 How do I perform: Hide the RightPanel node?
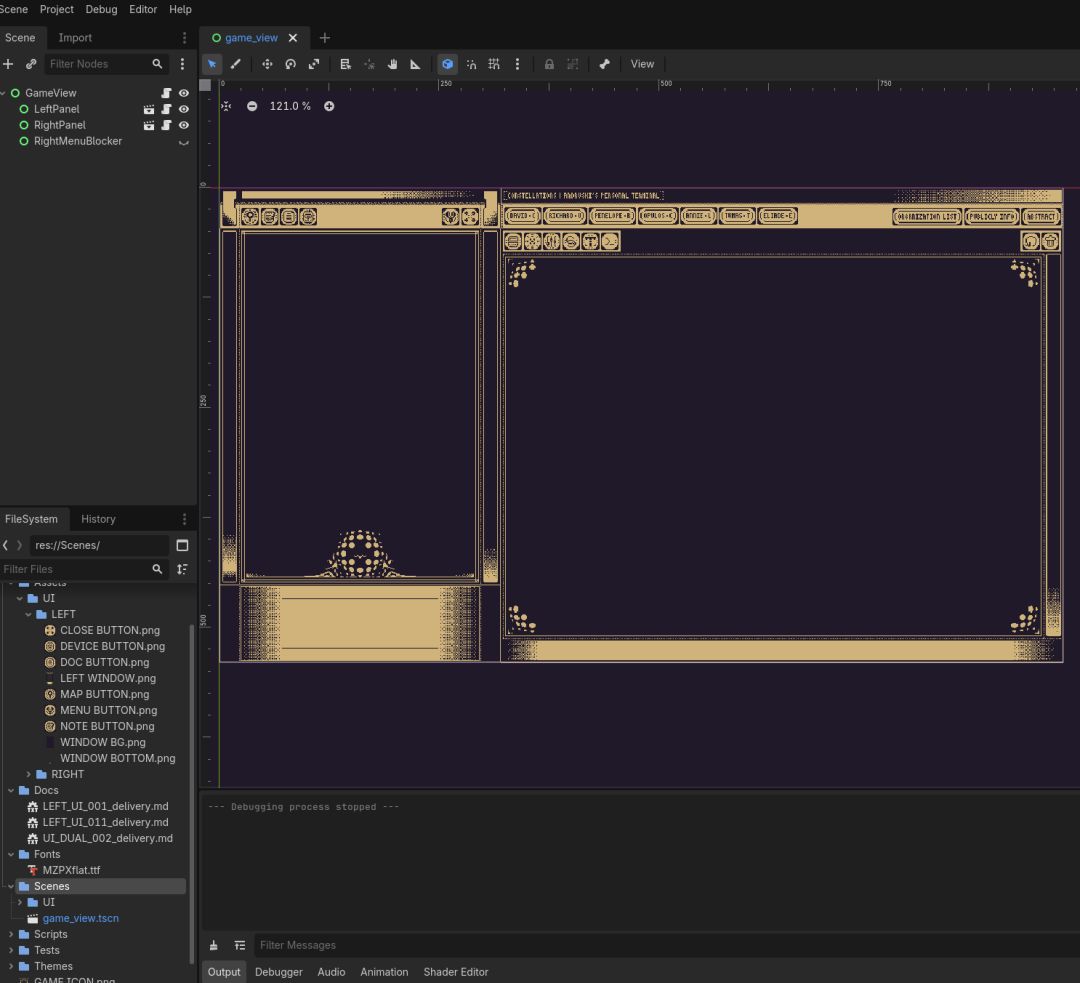point(184,125)
